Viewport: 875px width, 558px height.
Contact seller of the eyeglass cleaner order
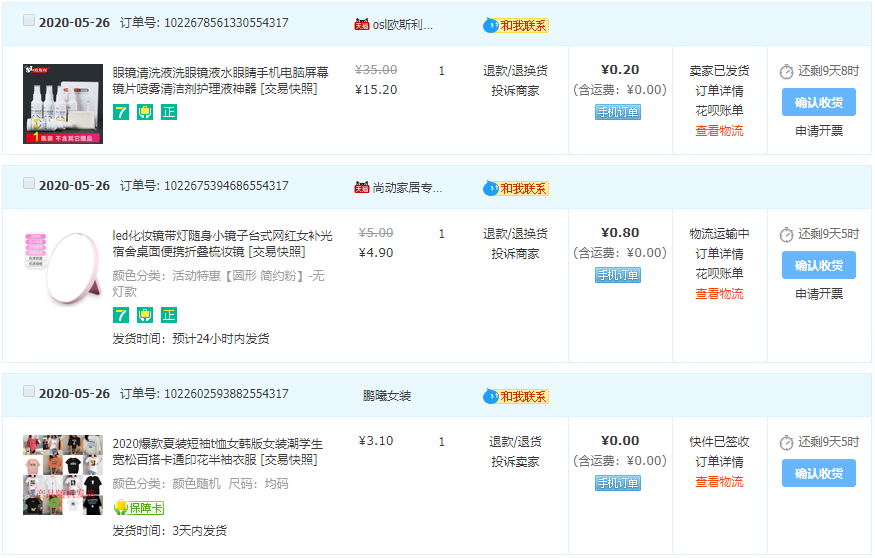(516, 25)
